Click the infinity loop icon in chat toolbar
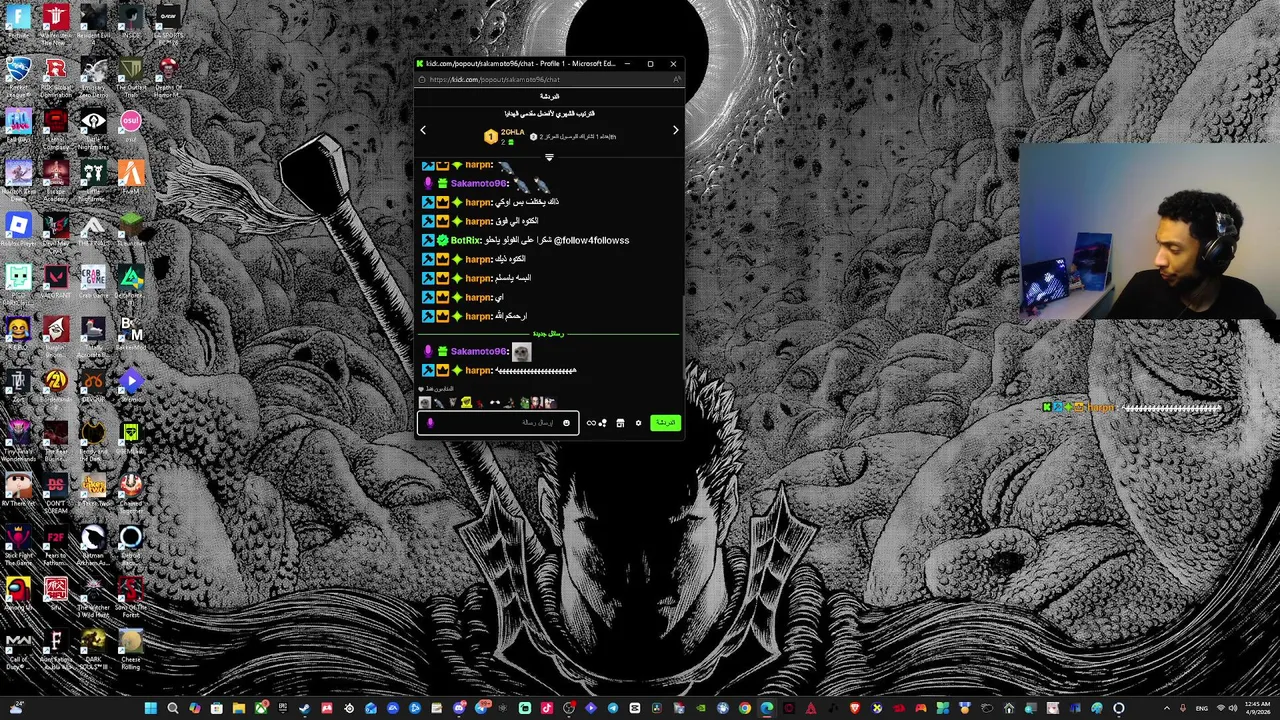Viewport: 1280px width, 720px height. (591, 423)
